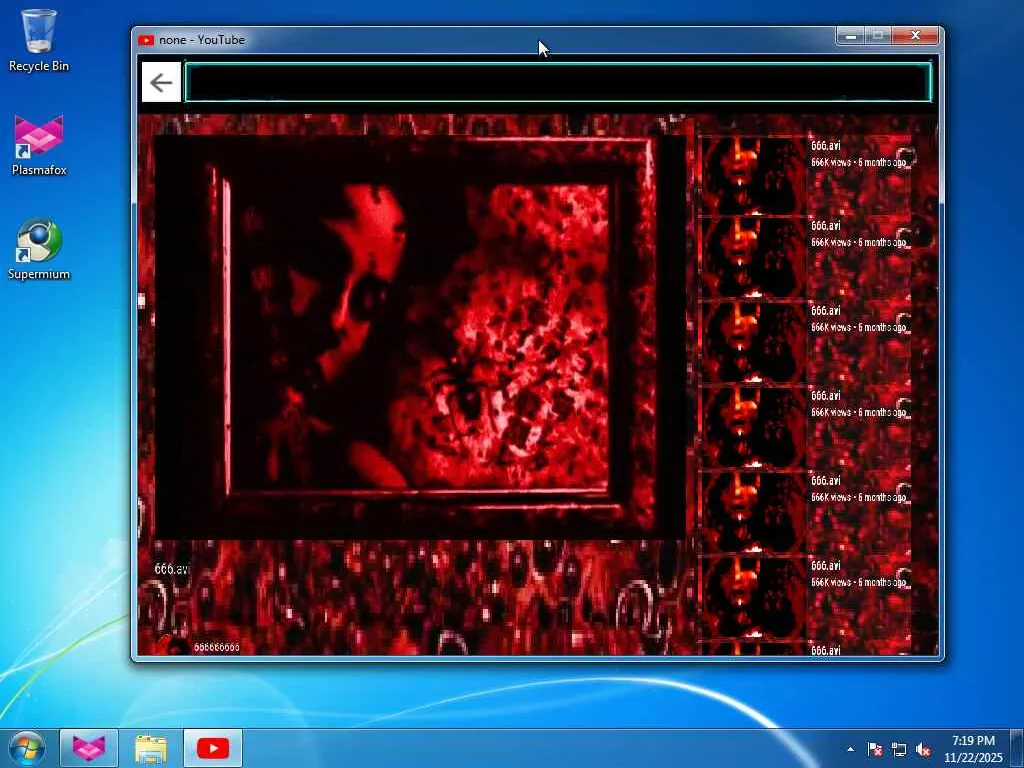Open the 7:19 PM clock and date
This screenshot has width=1024, height=768.
[x=973, y=749]
